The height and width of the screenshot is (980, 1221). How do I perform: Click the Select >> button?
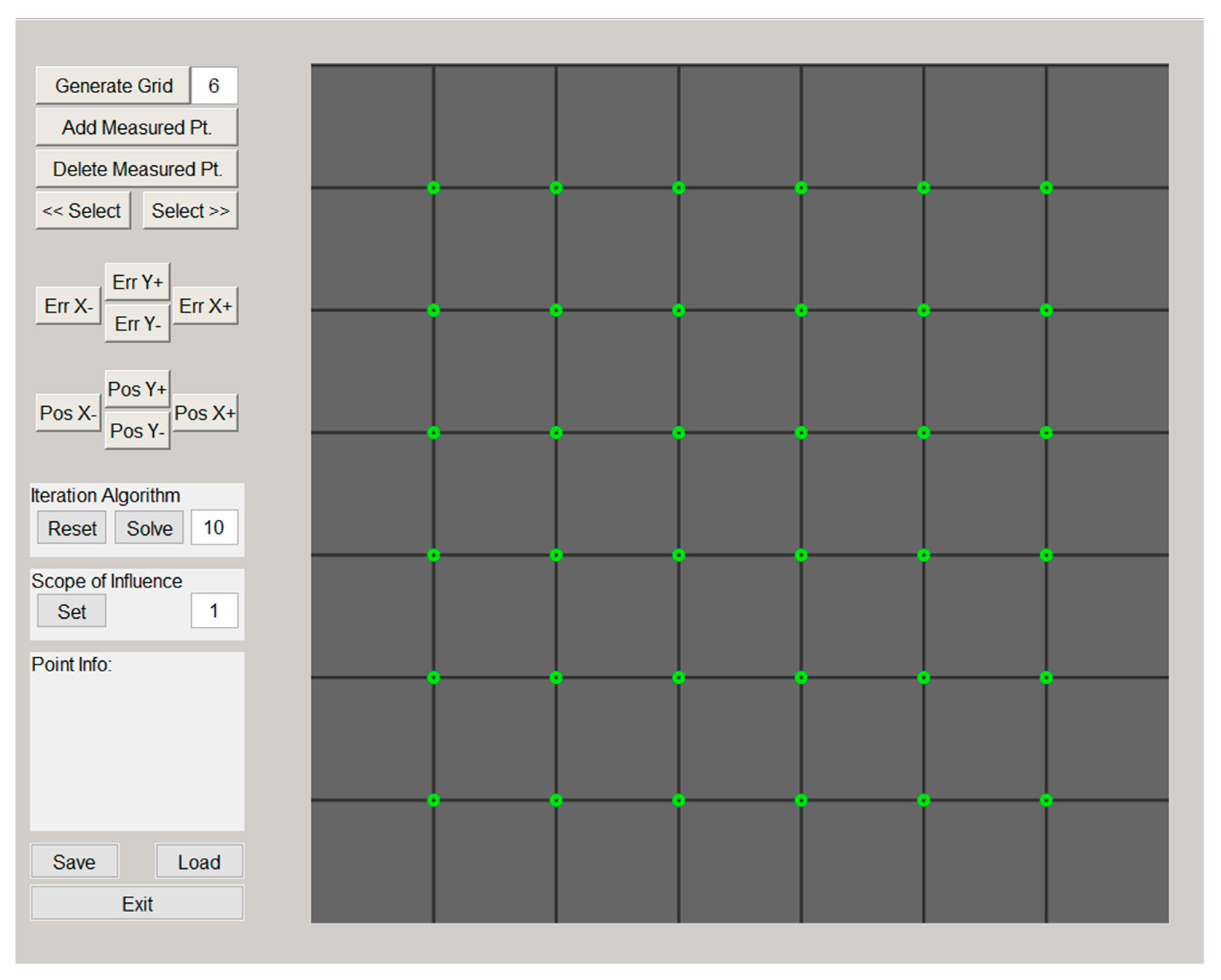[190, 211]
